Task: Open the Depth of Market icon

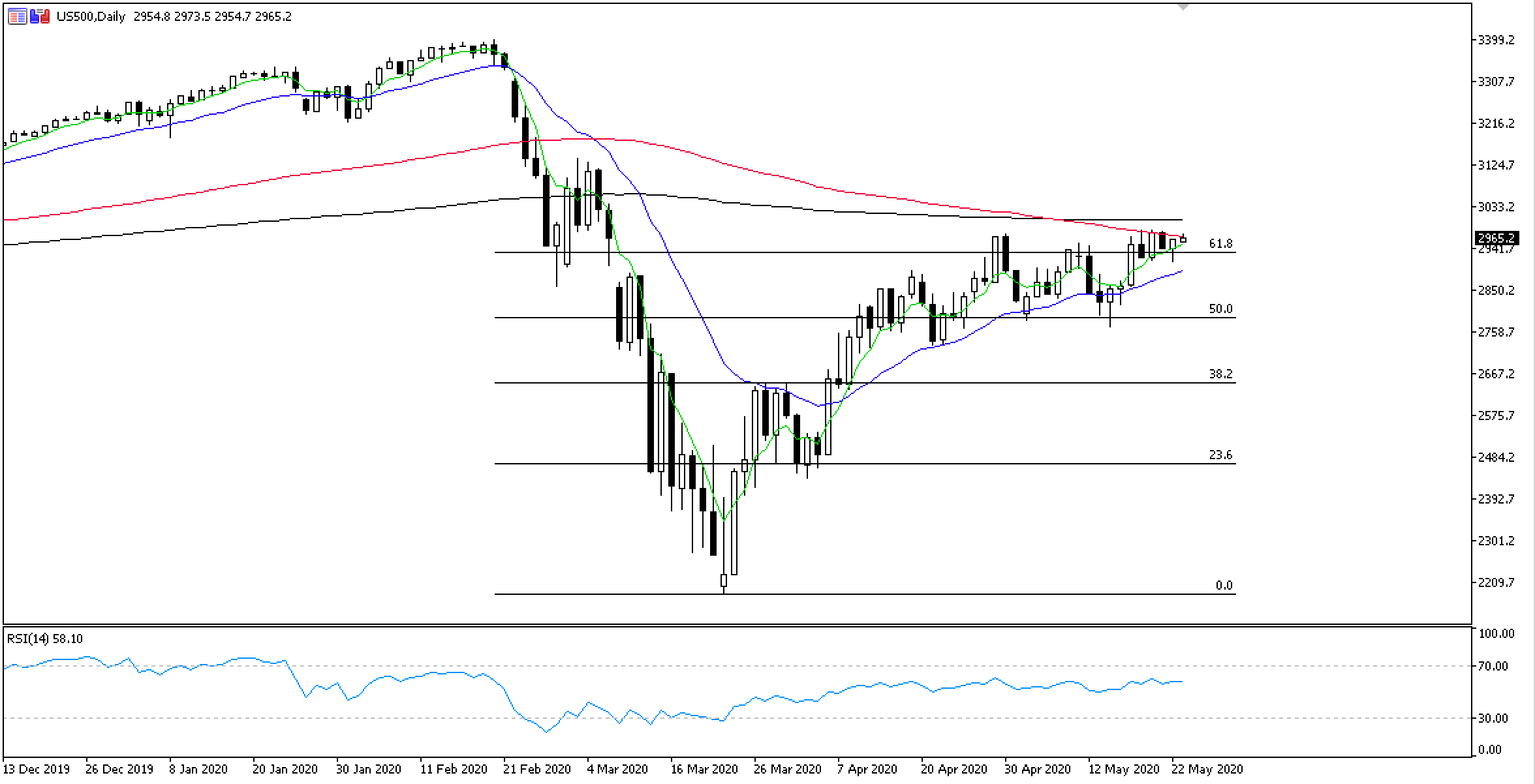Action: click(x=18, y=16)
